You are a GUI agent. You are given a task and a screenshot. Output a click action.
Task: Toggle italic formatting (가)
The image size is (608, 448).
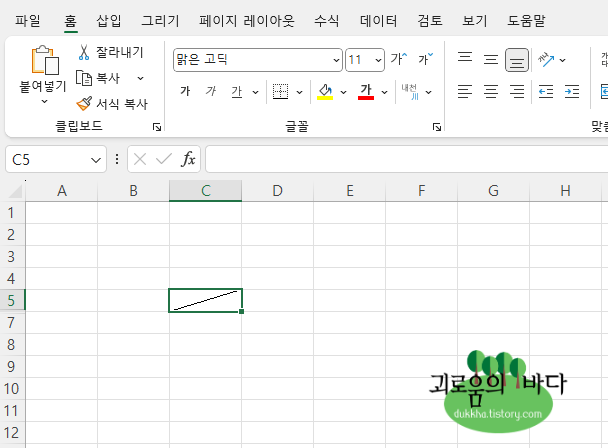click(x=211, y=92)
